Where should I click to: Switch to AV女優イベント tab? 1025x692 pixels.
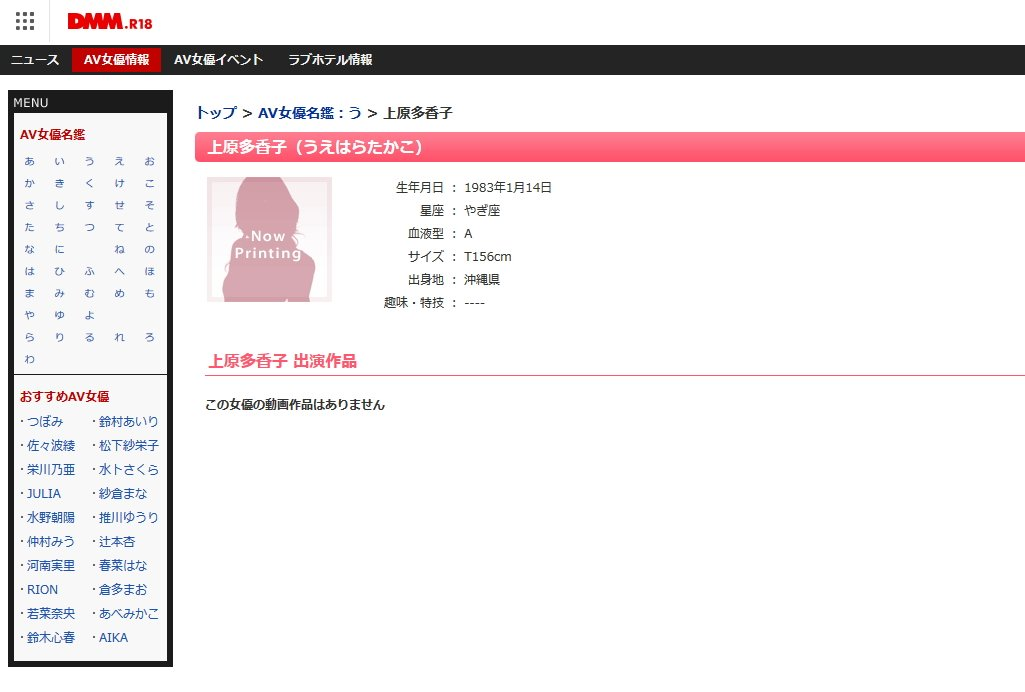click(x=218, y=60)
